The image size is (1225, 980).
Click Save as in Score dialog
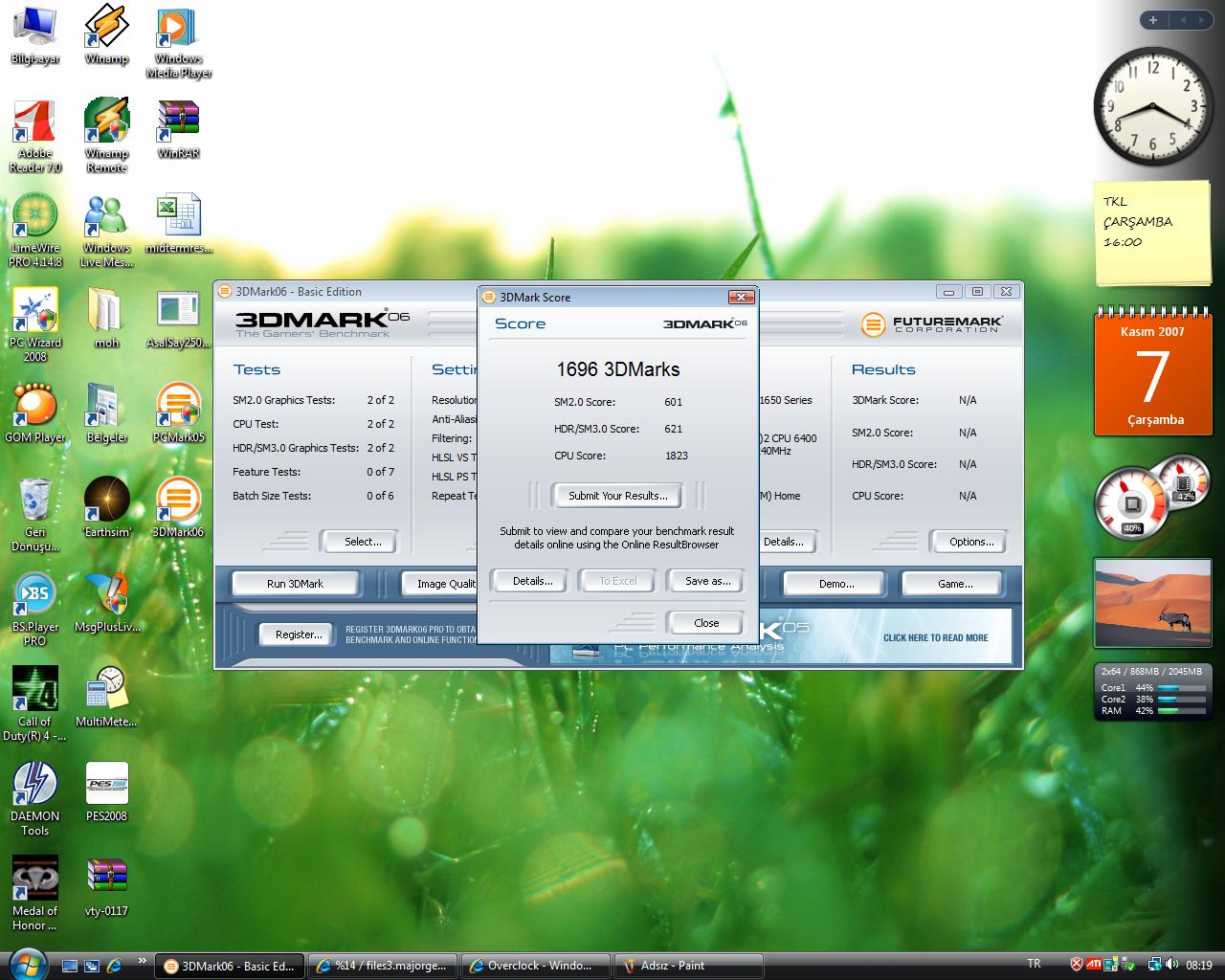click(x=707, y=581)
